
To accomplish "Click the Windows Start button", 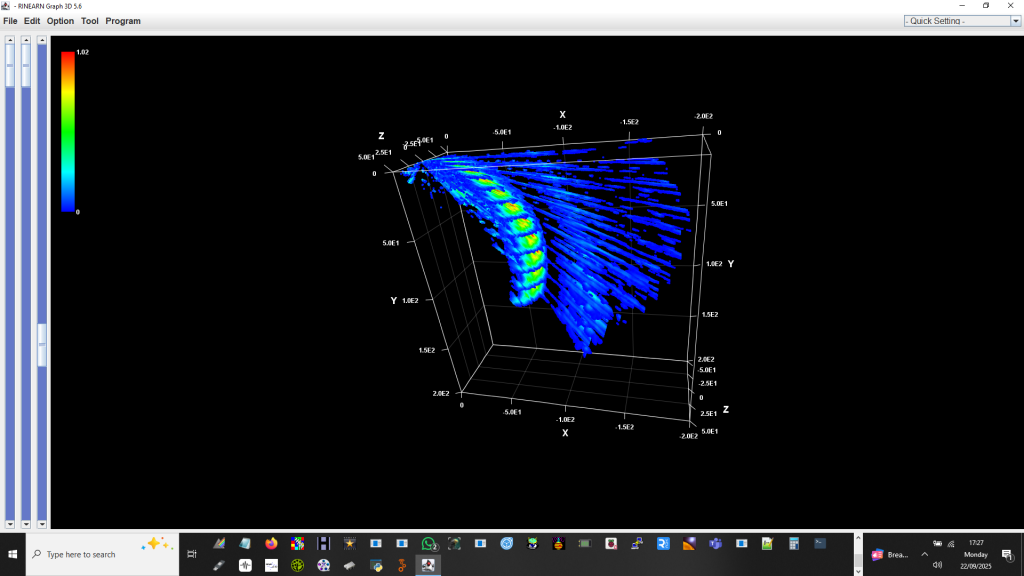I will point(13,554).
